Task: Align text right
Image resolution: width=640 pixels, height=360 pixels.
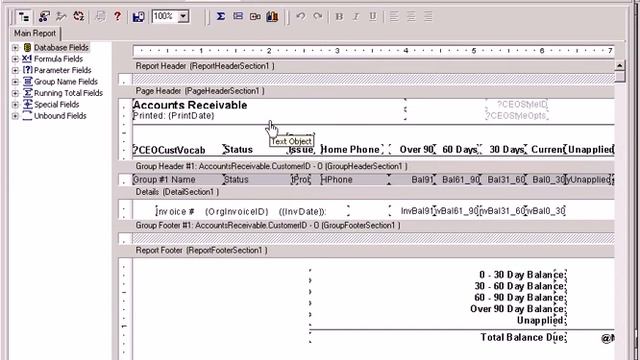Action: (x=428, y=16)
